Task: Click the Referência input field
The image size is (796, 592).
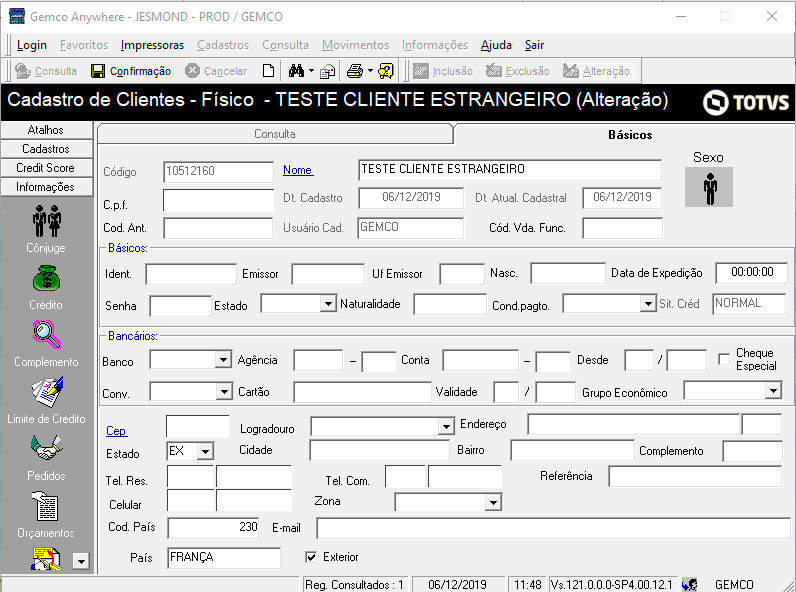Action: point(695,477)
